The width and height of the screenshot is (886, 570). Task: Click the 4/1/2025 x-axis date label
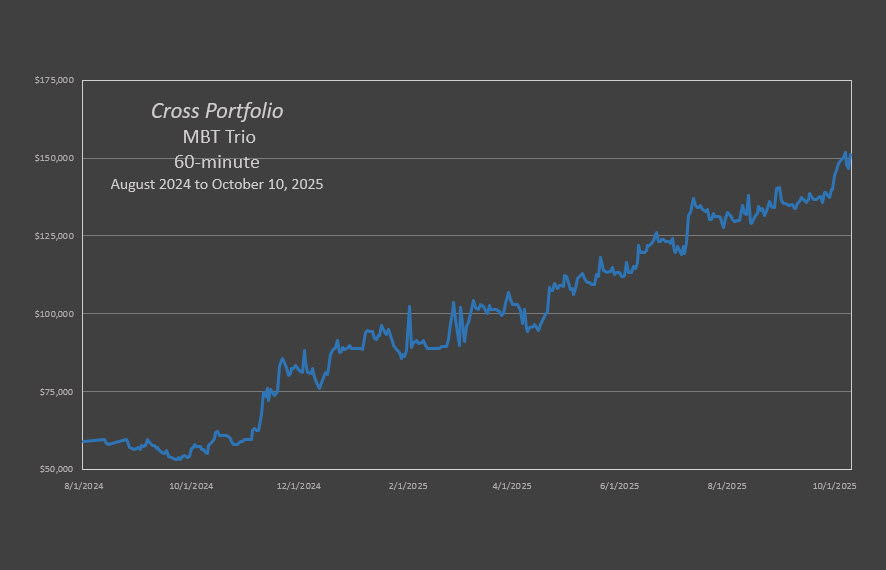click(x=512, y=486)
